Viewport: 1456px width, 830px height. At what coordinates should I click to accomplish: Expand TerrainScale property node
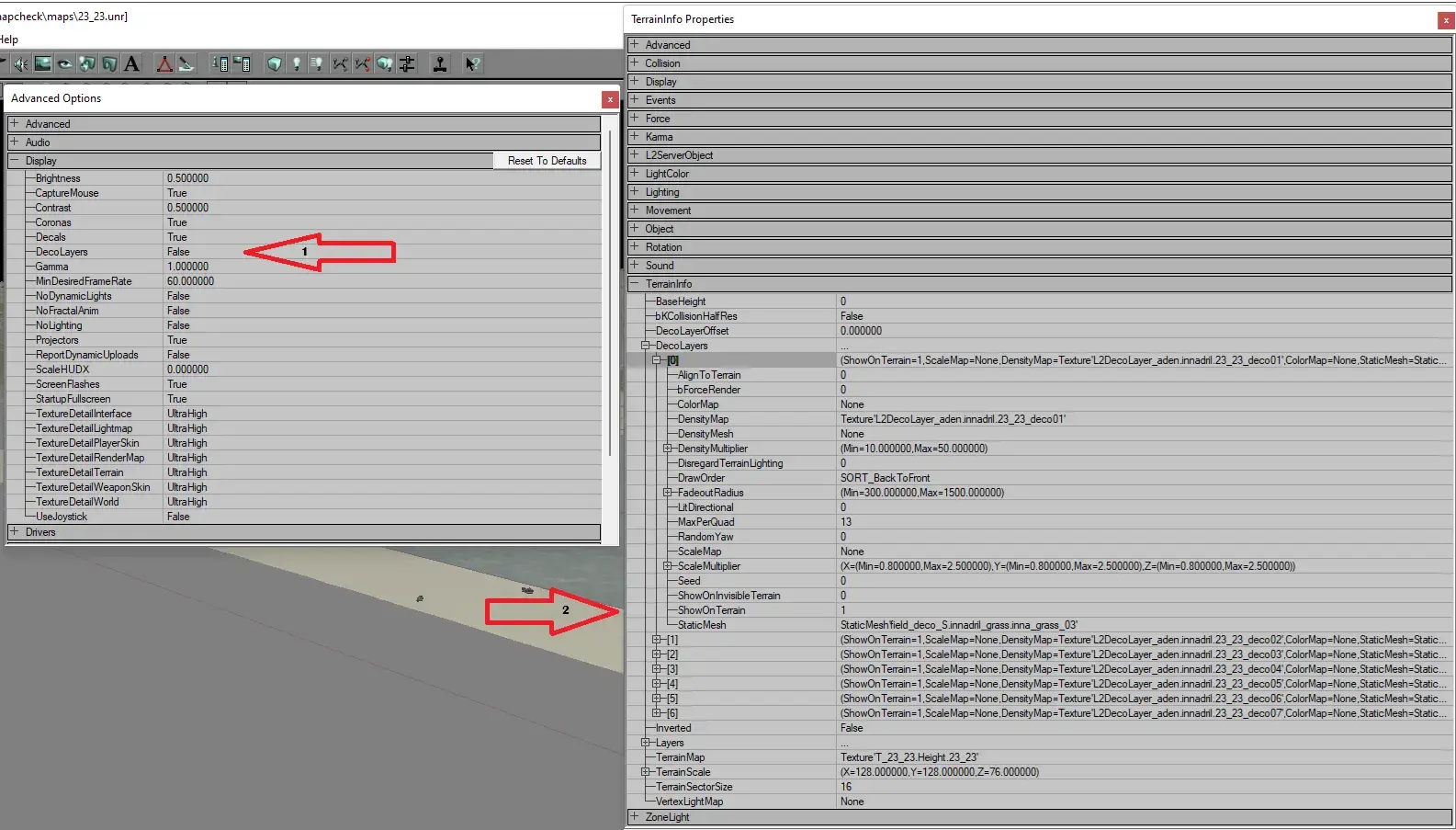[646, 772]
